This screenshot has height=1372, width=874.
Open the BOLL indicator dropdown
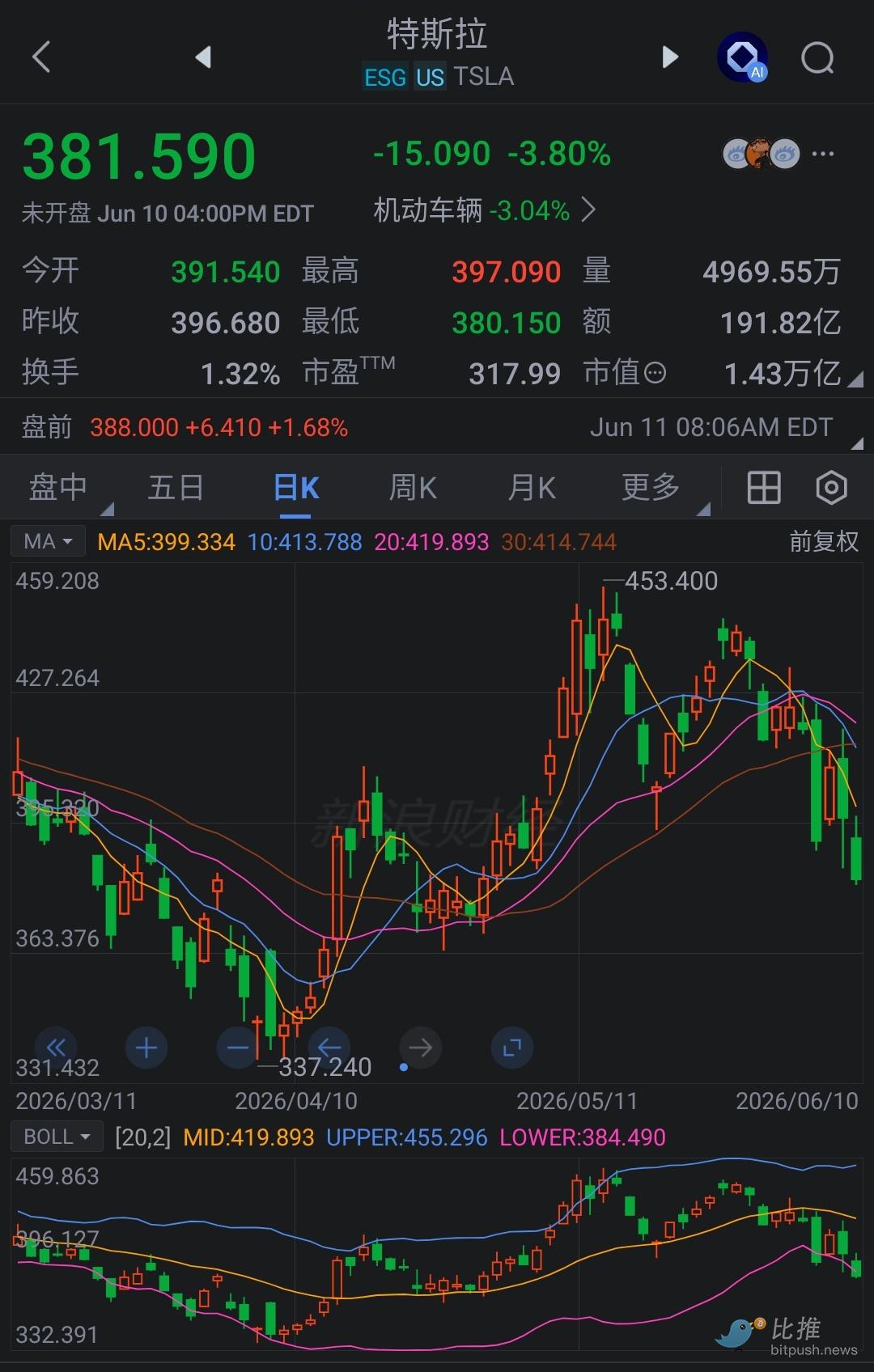57,1137
